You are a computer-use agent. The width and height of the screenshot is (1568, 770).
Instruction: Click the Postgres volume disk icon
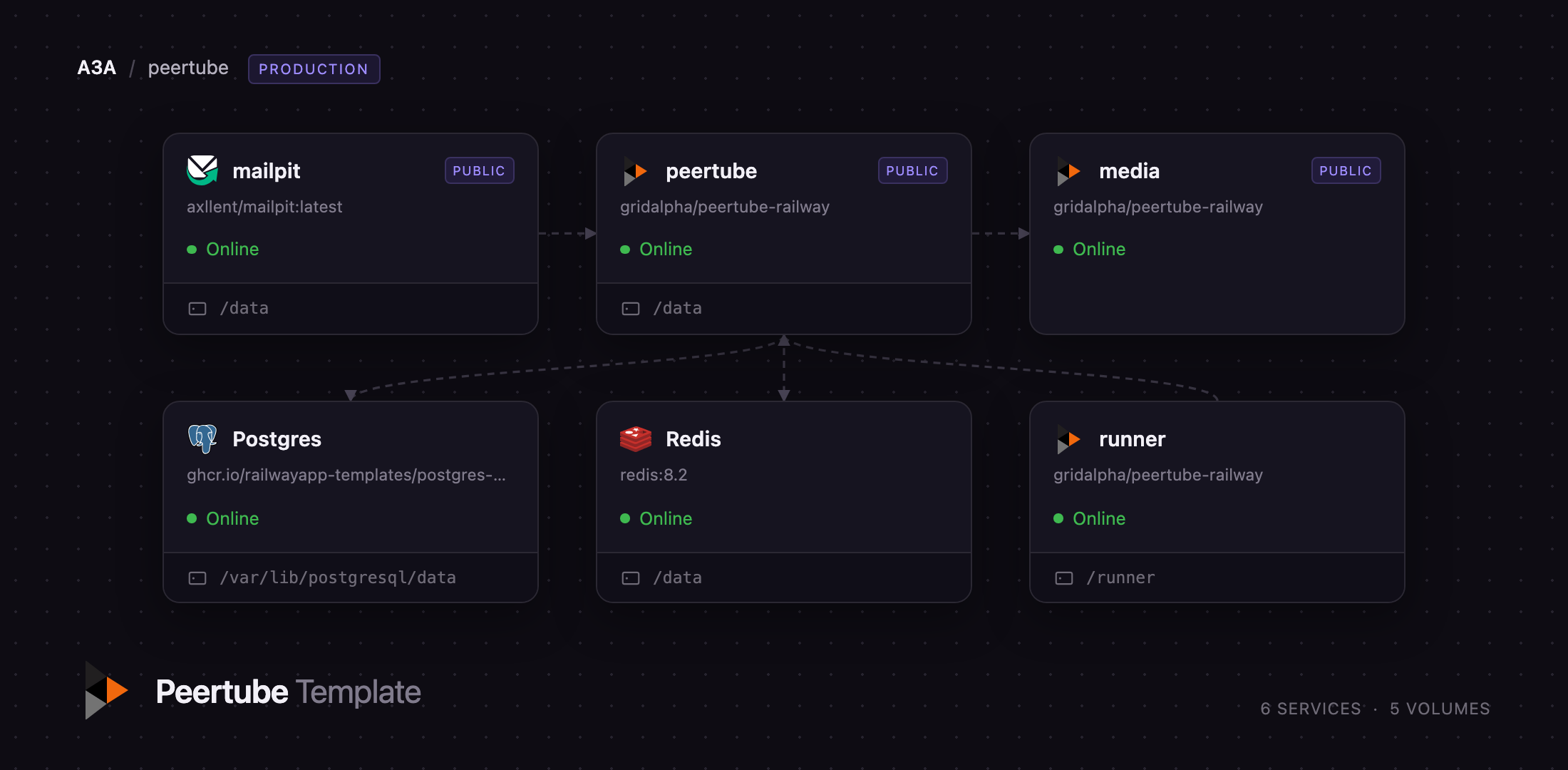[197, 578]
